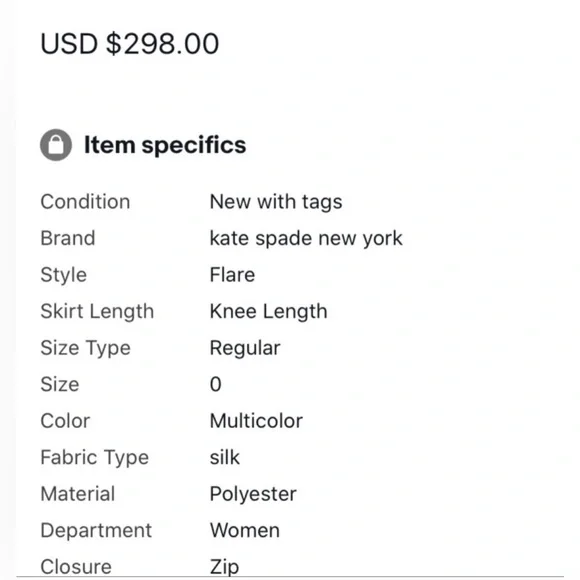Click the USD $298.00 price
Image resolution: width=580 pixels, height=580 pixels.
pos(129,44)
